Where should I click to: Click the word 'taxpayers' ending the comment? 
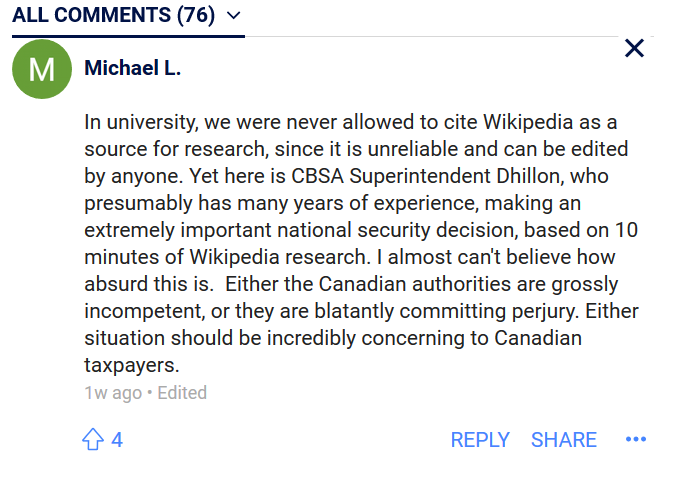127,366
